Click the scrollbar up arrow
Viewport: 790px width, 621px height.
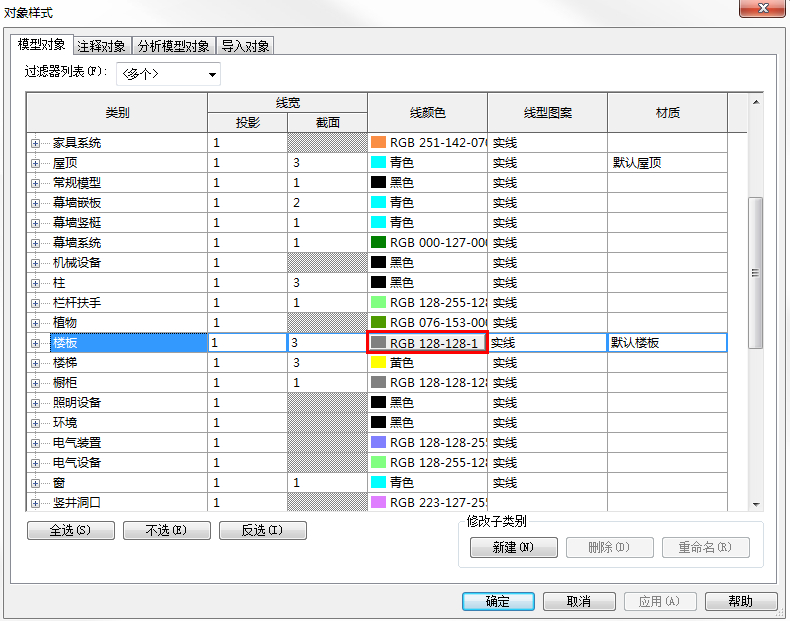(756, 102)
